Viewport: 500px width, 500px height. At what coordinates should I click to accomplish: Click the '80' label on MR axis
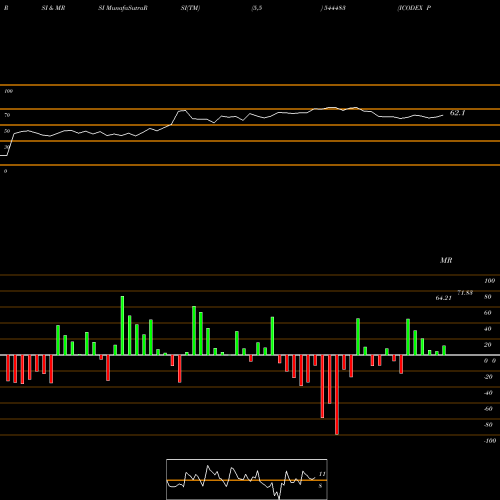tap(488, 297)
